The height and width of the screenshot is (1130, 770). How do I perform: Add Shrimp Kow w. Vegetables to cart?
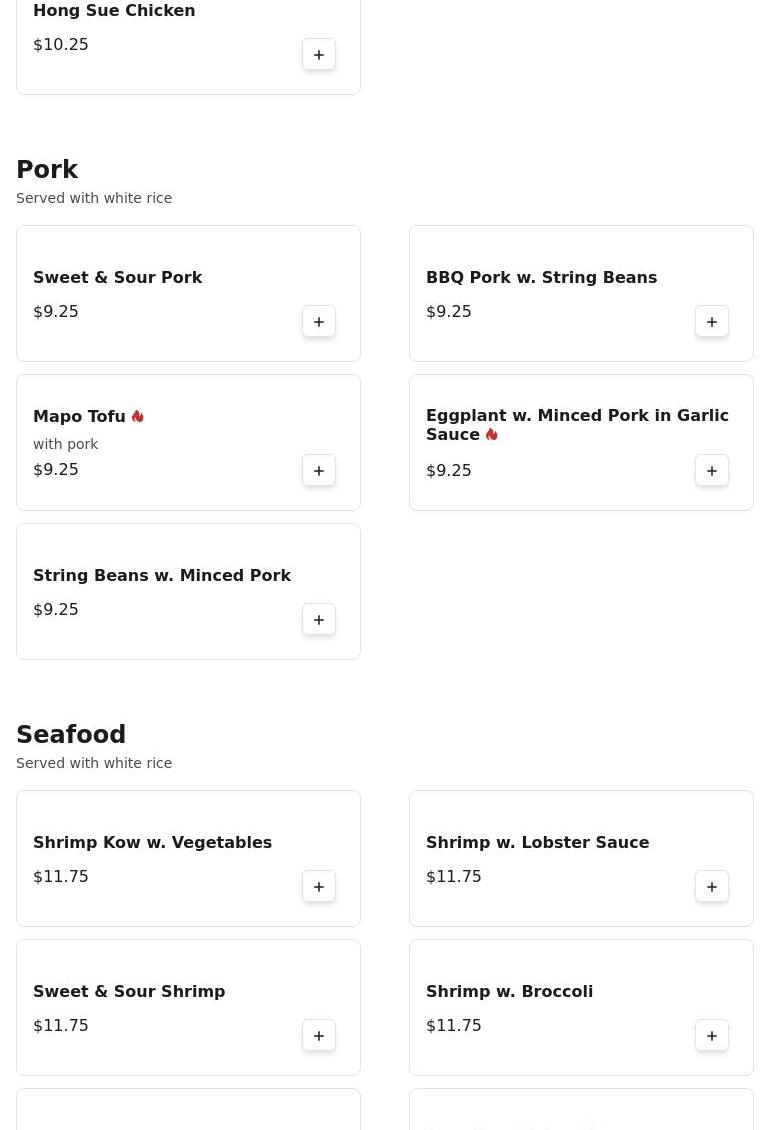tap(319, 887)
